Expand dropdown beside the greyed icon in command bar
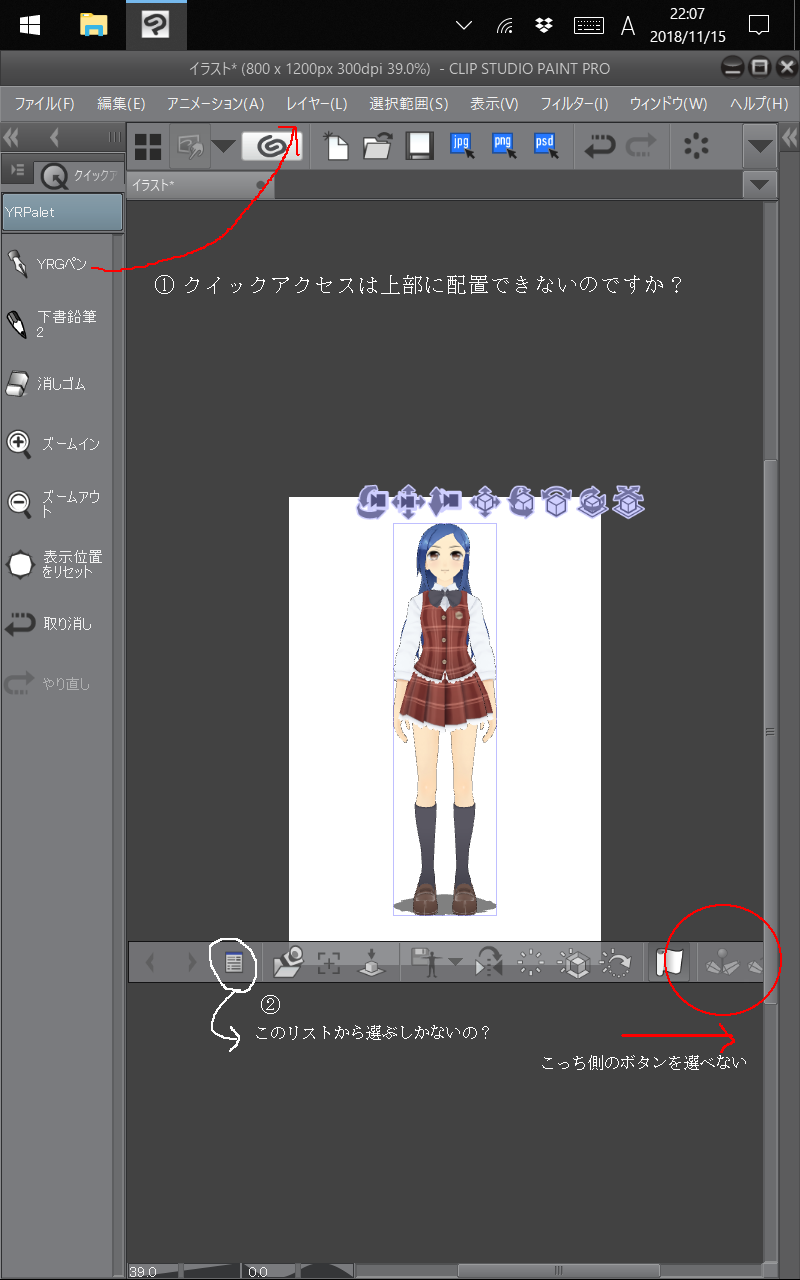This screenshot has width=800, height=1280. point(224,147)
